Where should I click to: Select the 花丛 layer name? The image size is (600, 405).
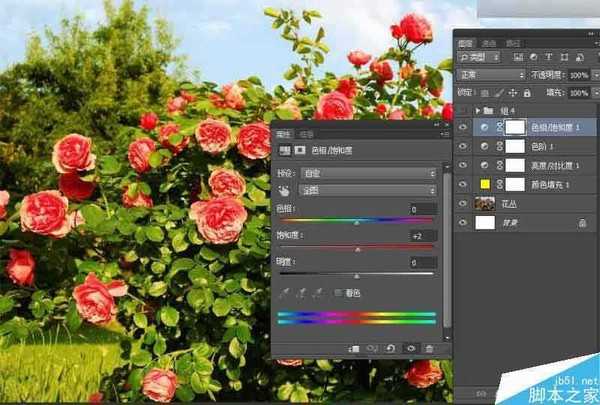pos(509,204)
